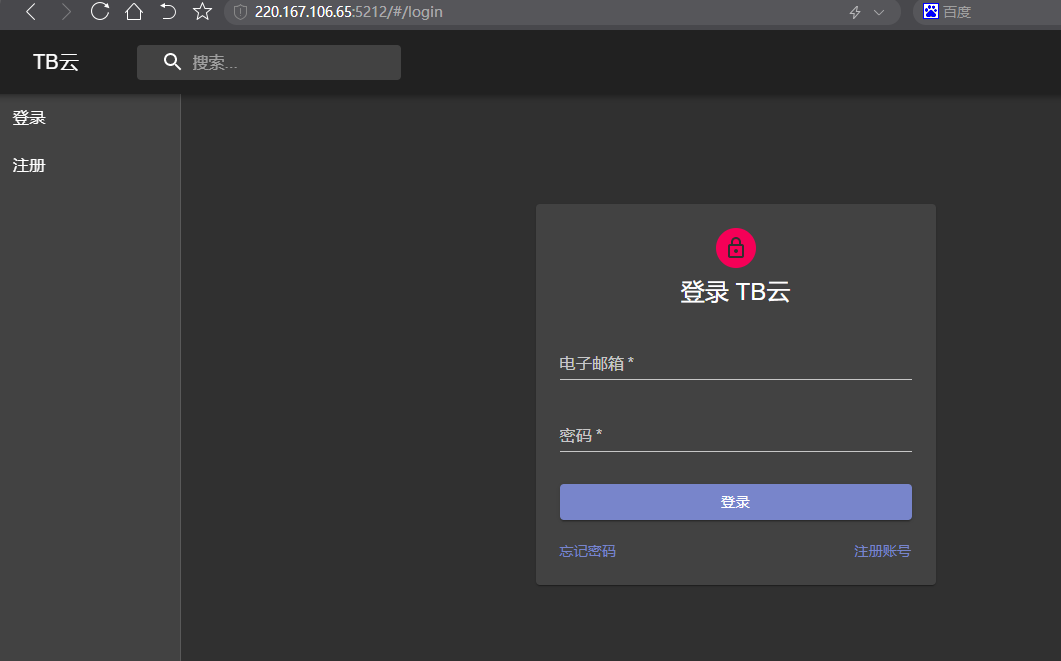Viewport: 1061px width, 661px height.
Task: Click the 登录 TB云 heading
Action: pos(736,292)
